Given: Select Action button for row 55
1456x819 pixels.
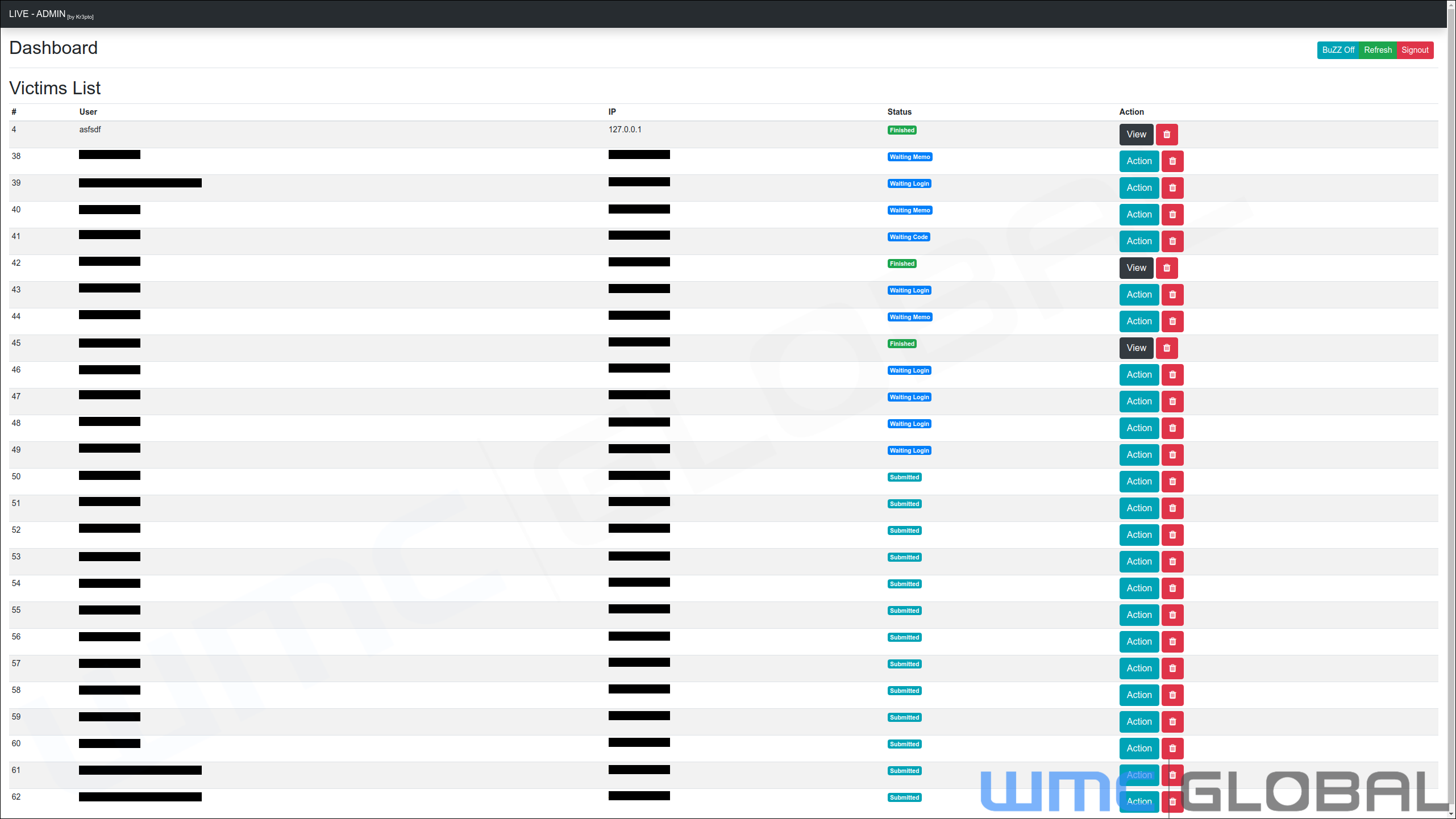Looking at the screenshot, I should (1138, 614).
